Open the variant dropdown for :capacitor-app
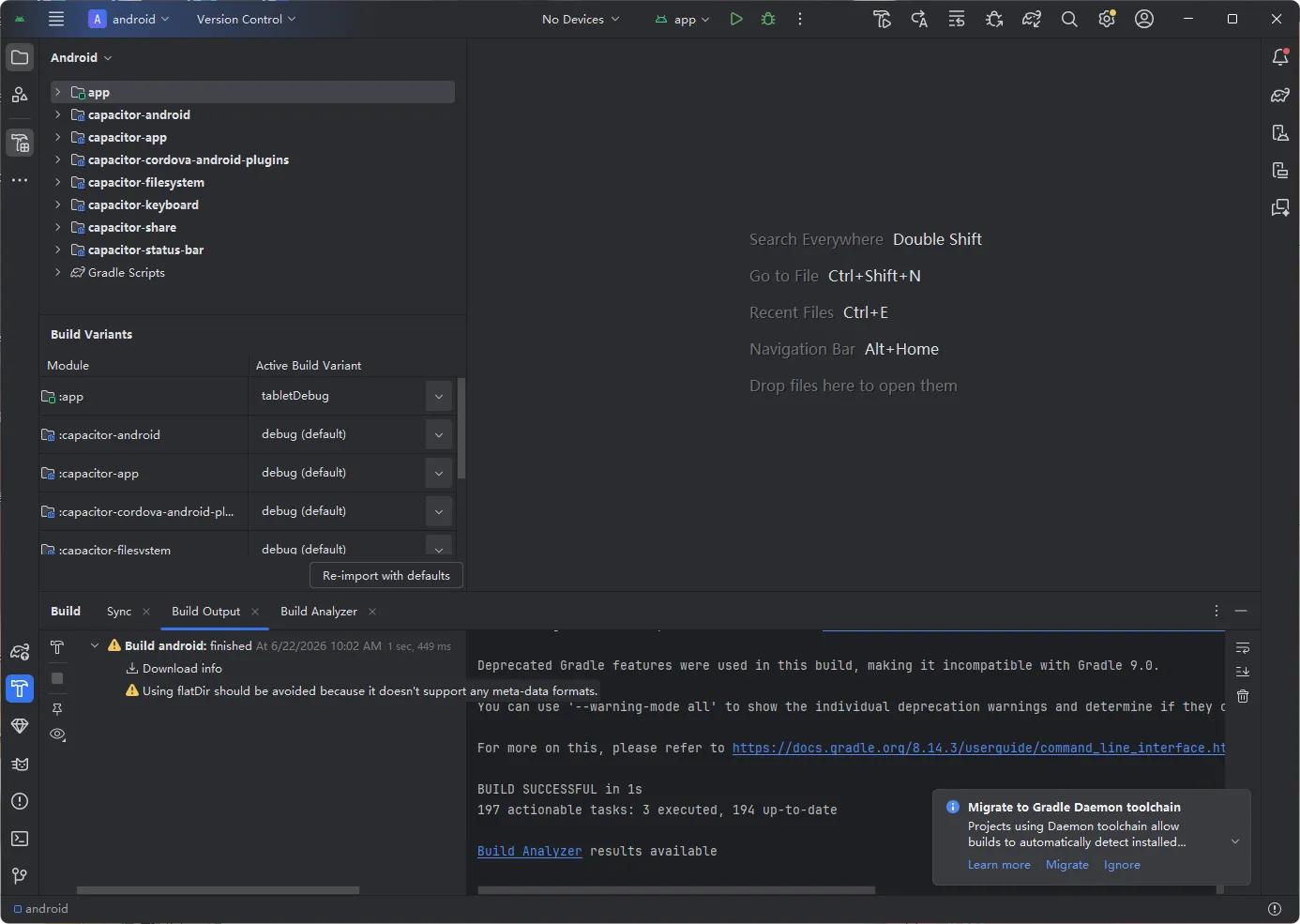 tap(439, 473)
